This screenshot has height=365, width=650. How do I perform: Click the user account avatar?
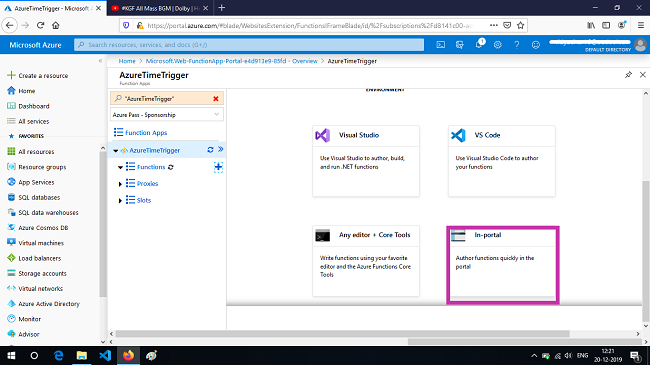[x=640, y=44]
